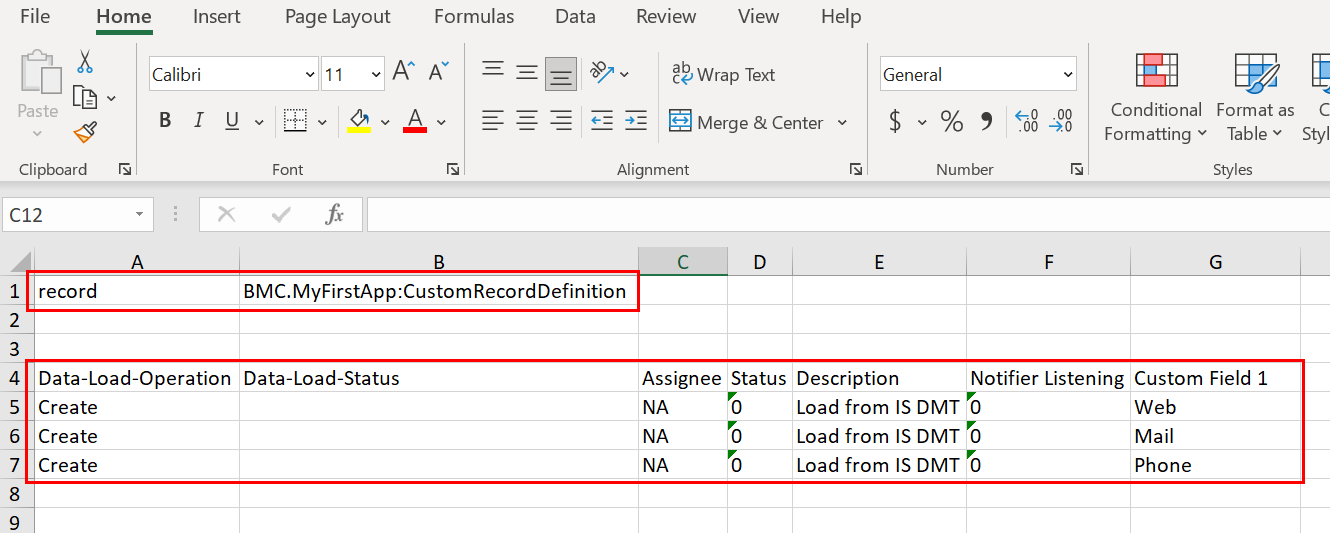Select the Notifier Listening header cell

[x=1049, y=378]
